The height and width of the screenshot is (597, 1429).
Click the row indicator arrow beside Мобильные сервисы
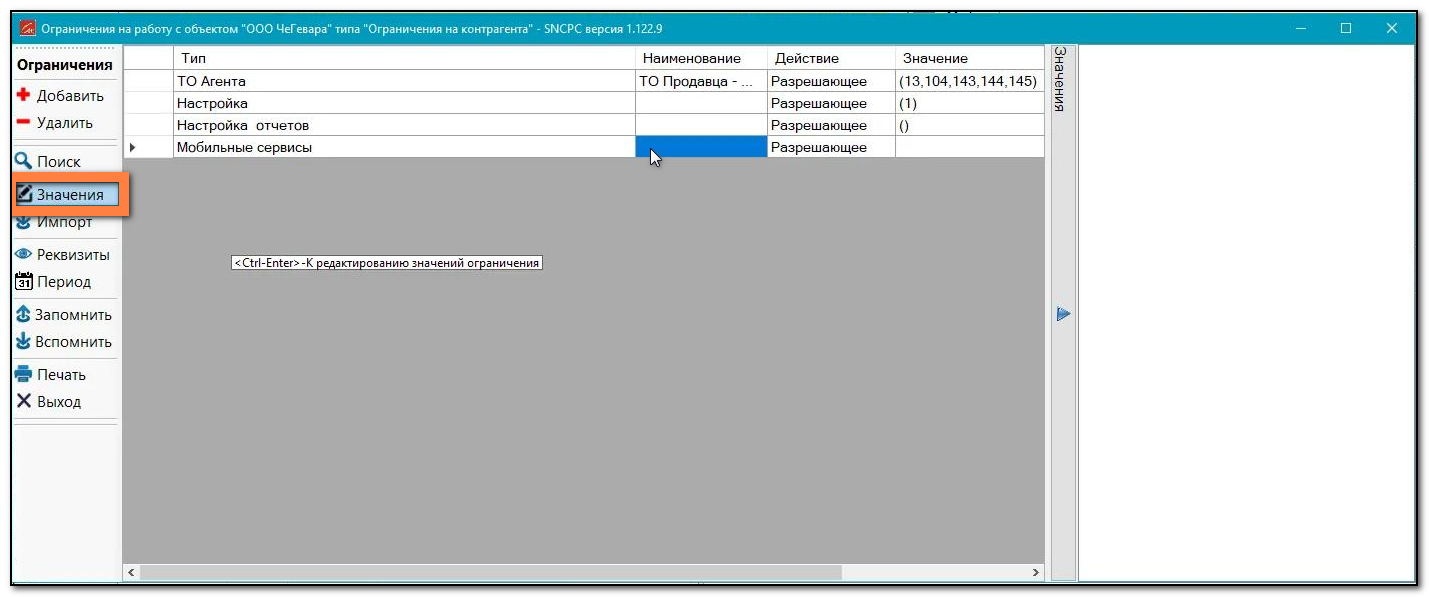(x=133, y=147)
